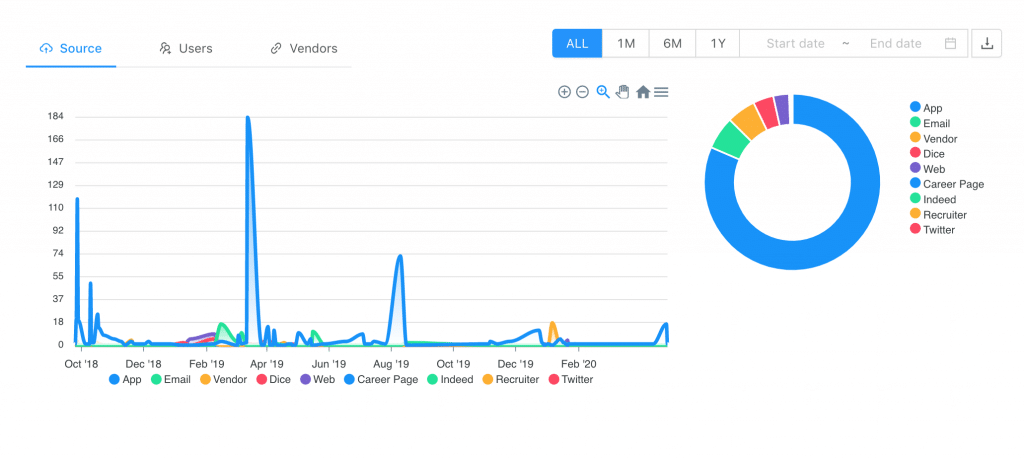Click the chart zoom out icon
The image size is (1024, 459).
pos(583,92)
